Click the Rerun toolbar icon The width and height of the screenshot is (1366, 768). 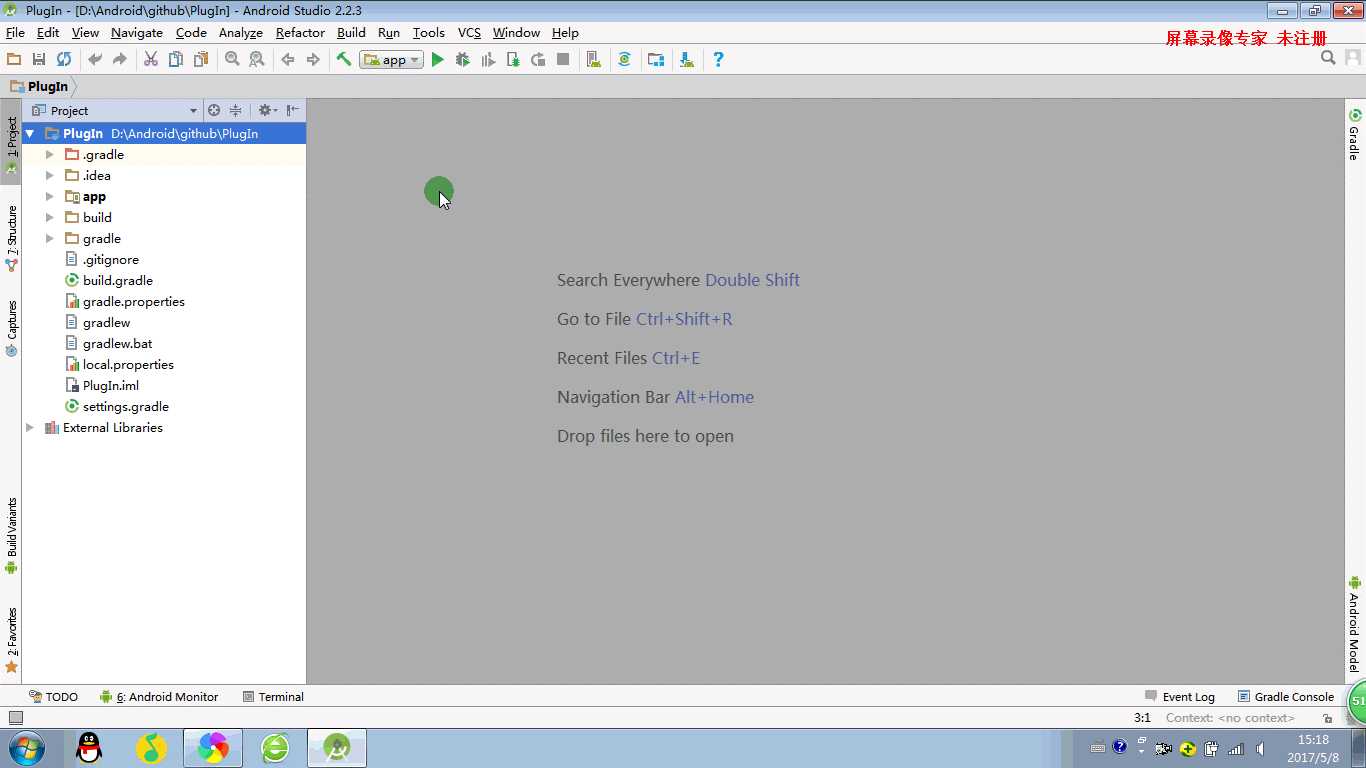[x=538, y=59]
